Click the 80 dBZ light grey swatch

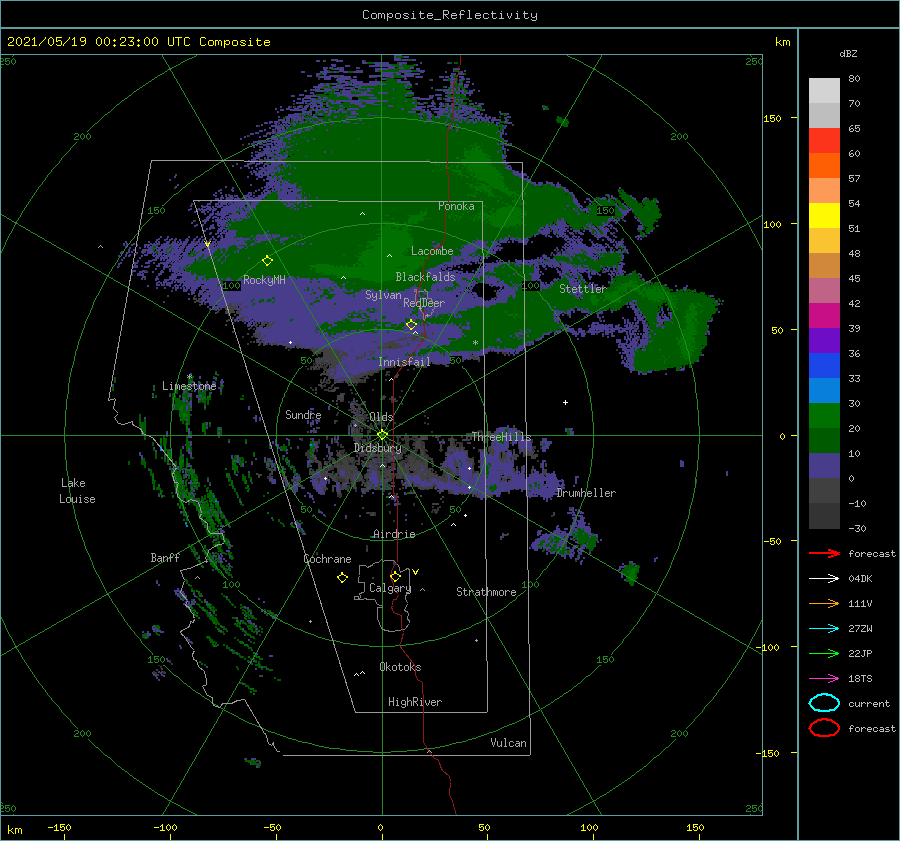[x=824, y=90]
